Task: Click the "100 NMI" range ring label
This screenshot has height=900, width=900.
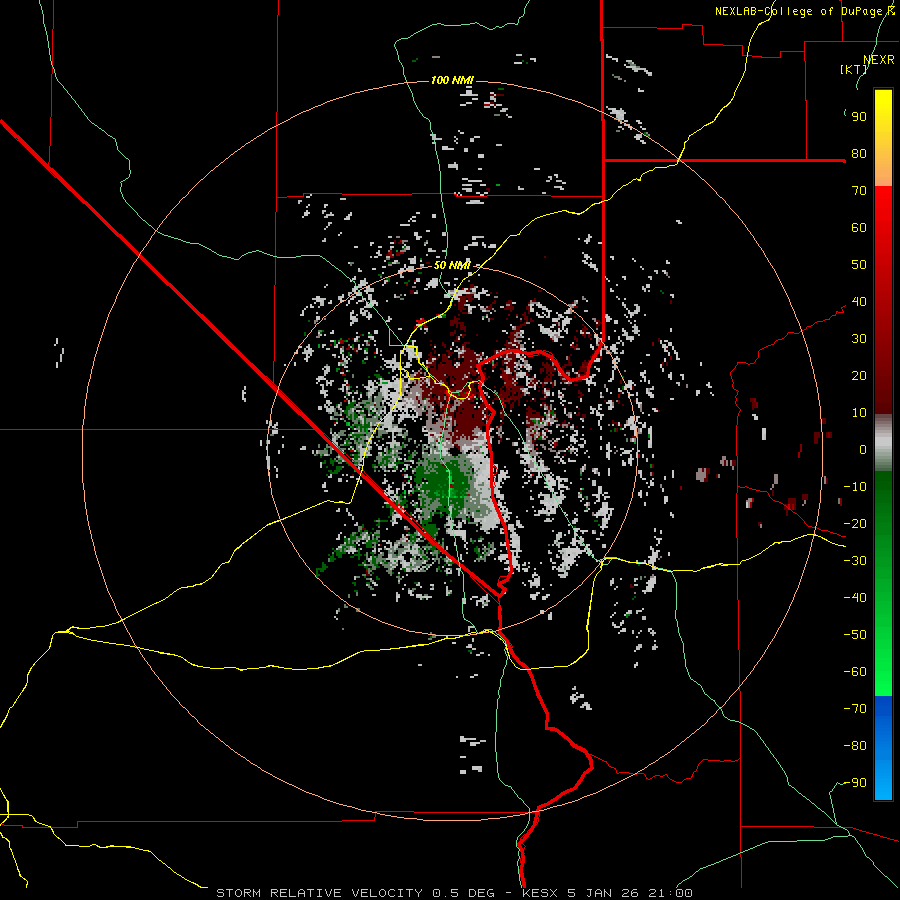Action: pyautogui.click(x=452, y=80)
